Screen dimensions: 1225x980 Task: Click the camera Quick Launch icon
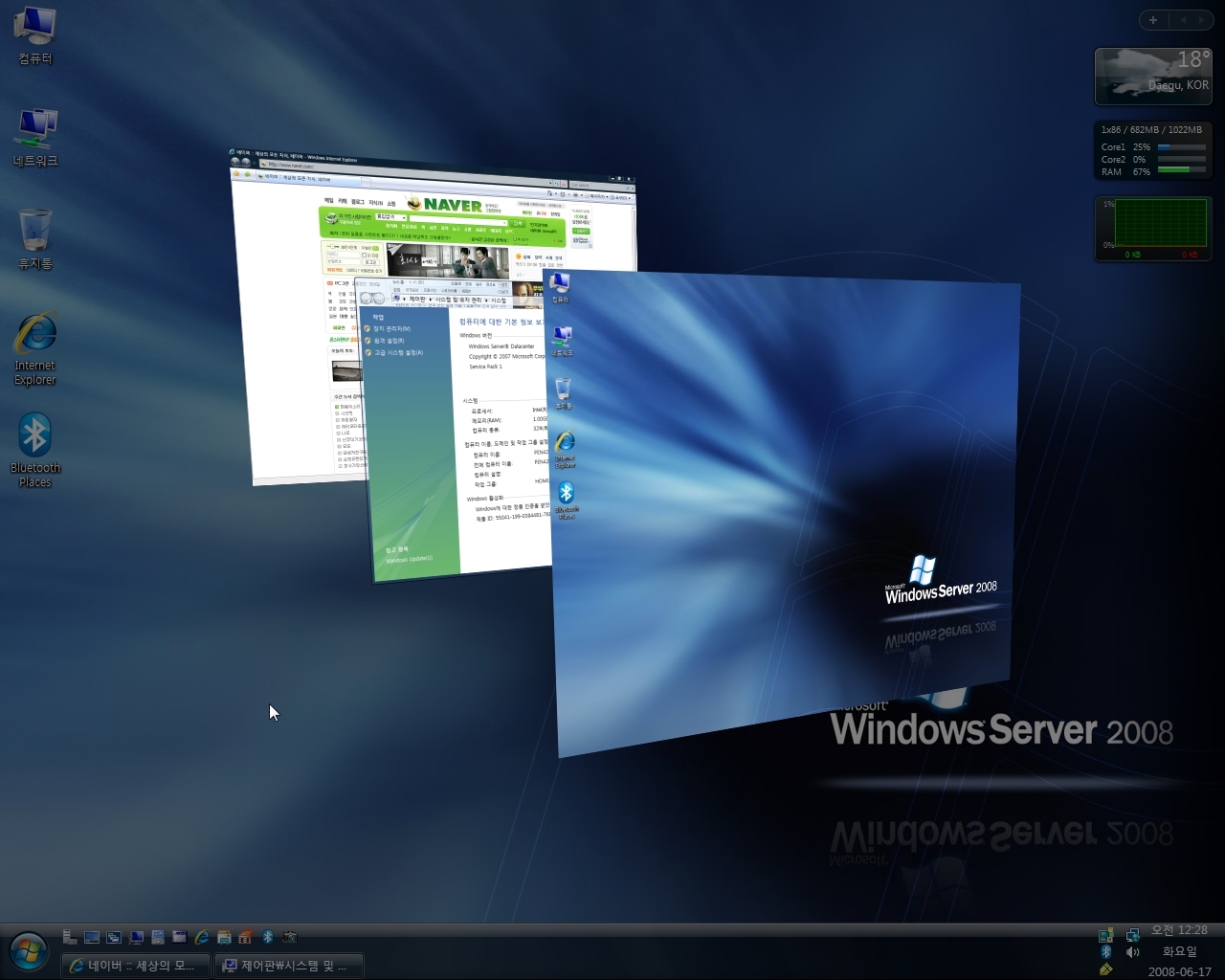(x=290, y=937)
